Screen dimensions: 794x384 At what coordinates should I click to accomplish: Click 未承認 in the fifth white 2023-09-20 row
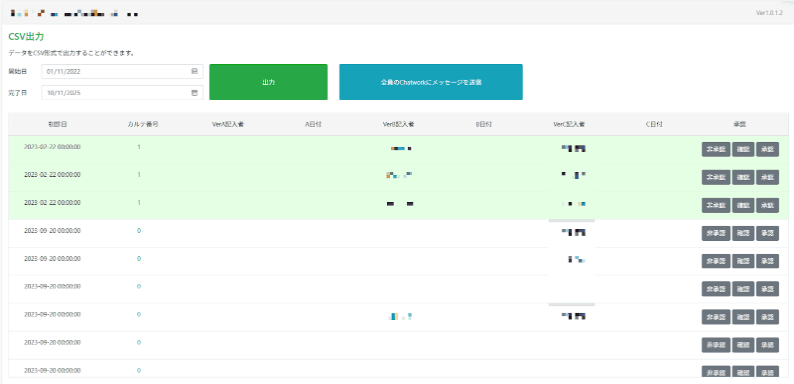pos(716,345)
